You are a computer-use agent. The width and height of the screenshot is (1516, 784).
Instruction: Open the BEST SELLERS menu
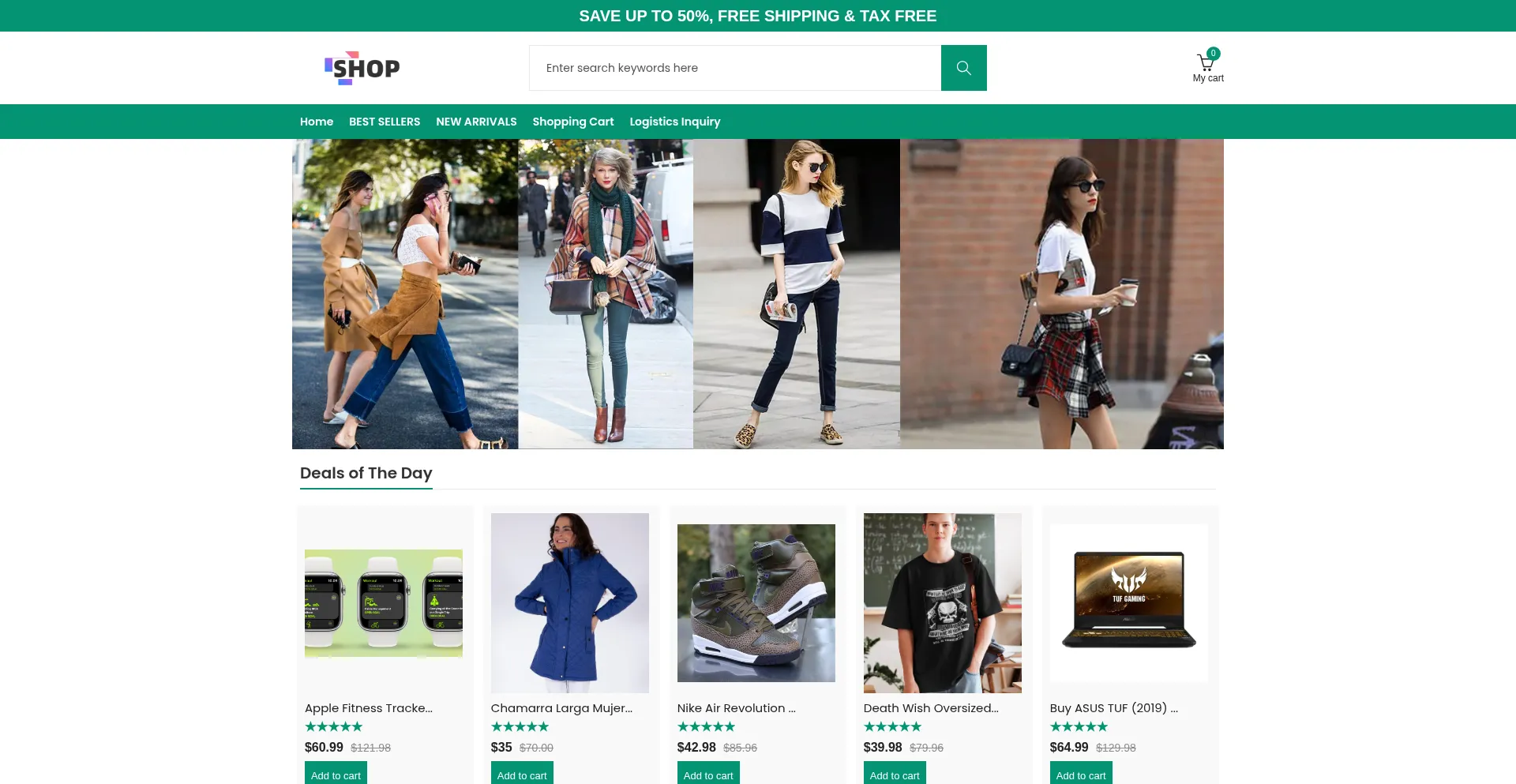click(x=385, y=122)
